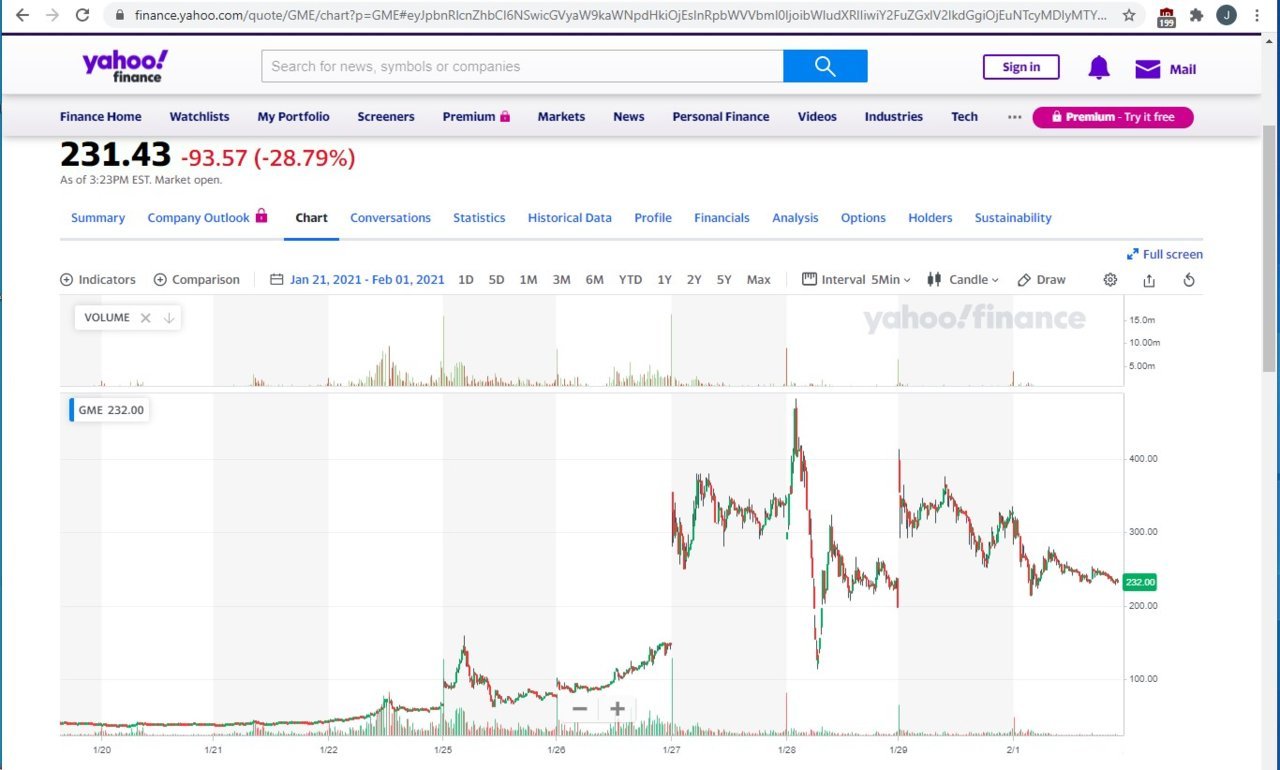This screenshot has width=1280, height=770.
Task: Click the browser address bar URL
Action: (x=620, y=15)
